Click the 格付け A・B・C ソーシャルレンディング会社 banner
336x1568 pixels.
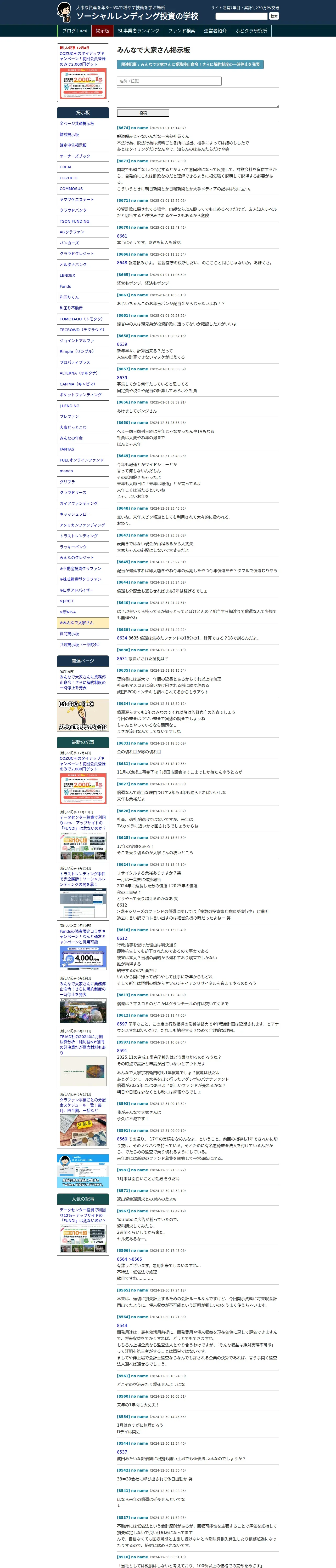[x=83, y=716]
